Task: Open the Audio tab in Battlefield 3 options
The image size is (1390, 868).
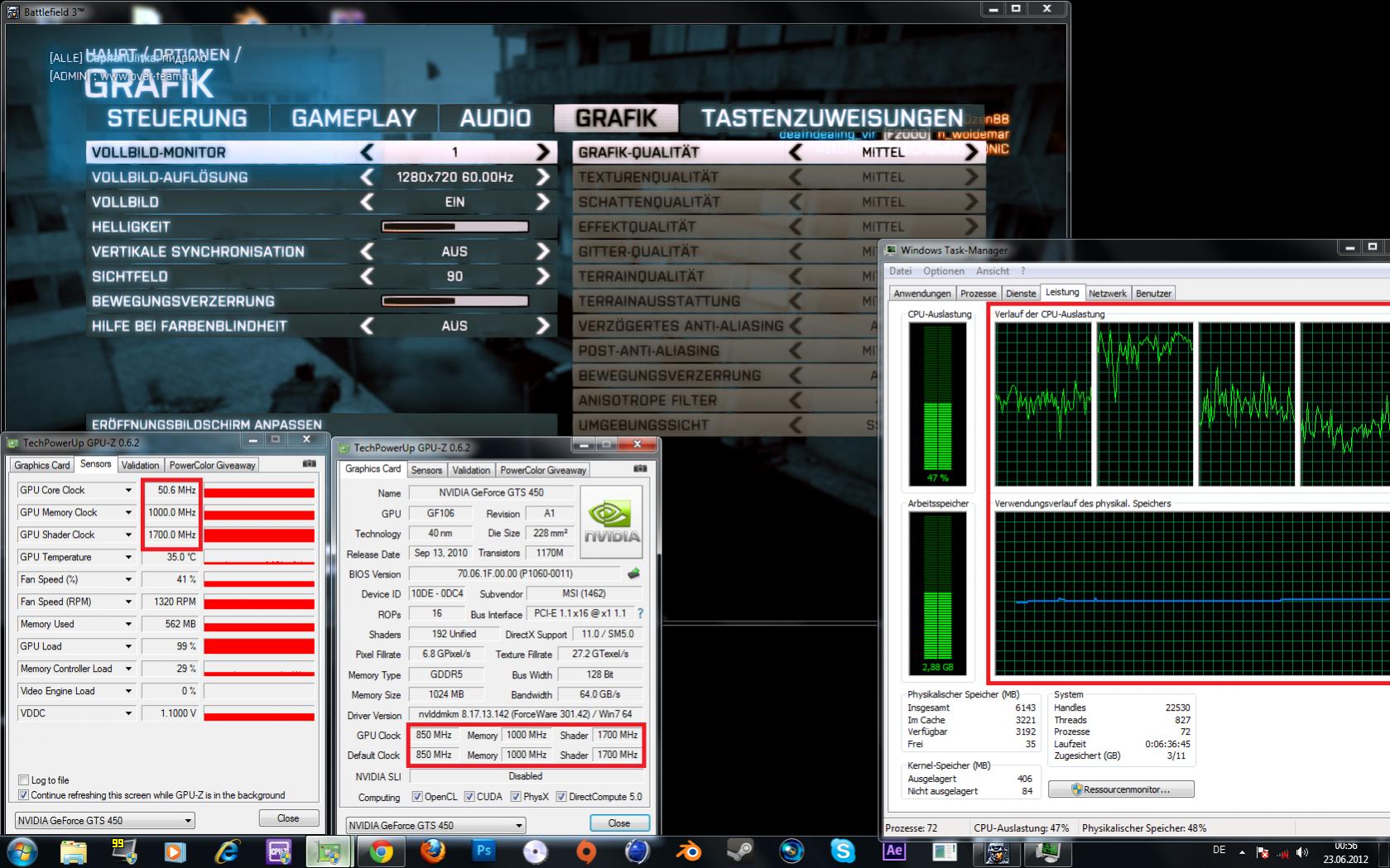Action: (495, 118)
